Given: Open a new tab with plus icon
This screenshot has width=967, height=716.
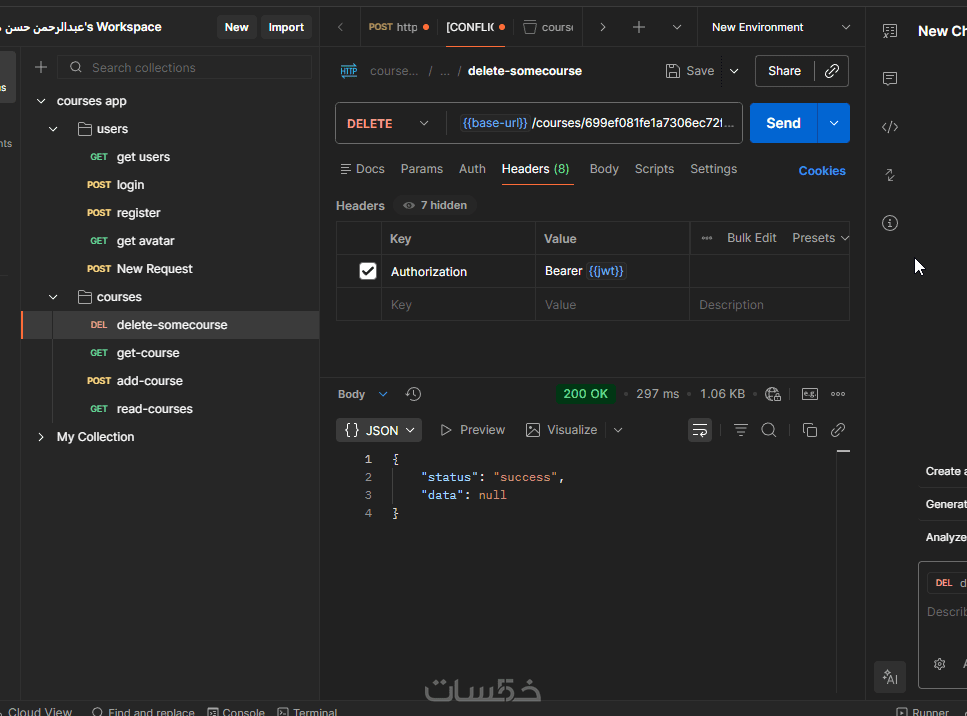Looking at the screenshot, I should coord(639,27).
